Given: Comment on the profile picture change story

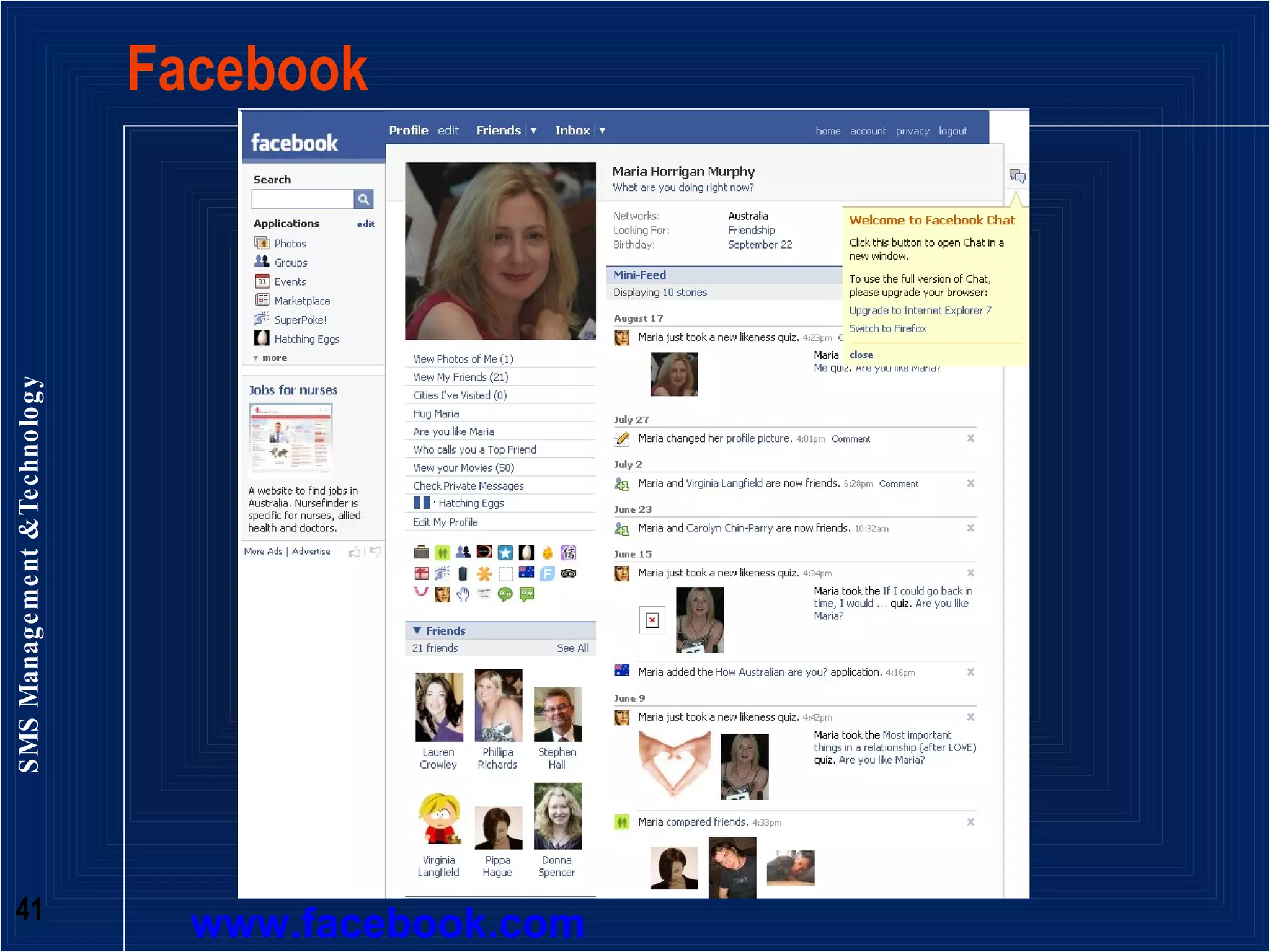Looking at the screenshot, I should coord(851,439).
